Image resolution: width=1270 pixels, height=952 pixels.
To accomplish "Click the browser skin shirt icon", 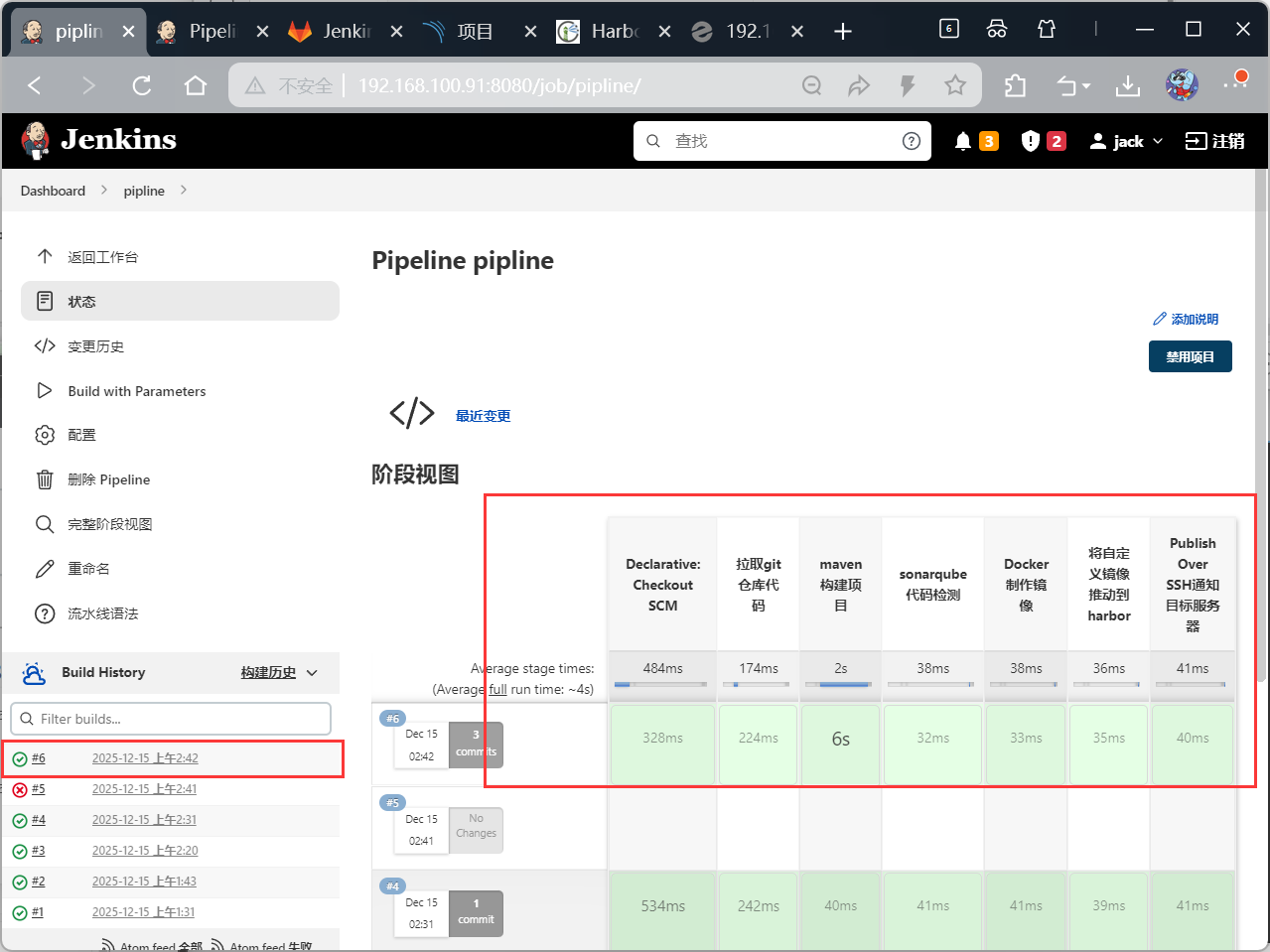I will [x=1046, y=29].
